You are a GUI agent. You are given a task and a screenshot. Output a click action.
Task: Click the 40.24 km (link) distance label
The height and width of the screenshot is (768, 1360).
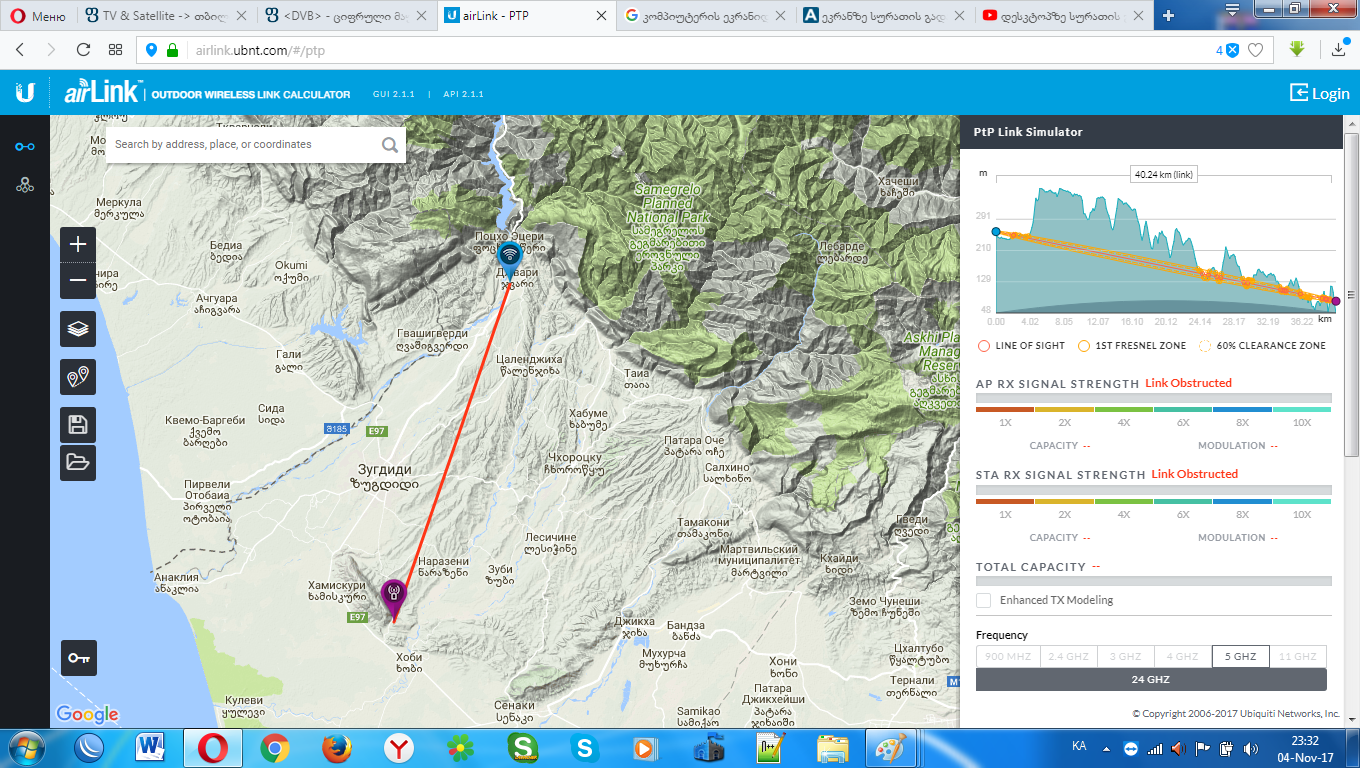(1164, 174)
